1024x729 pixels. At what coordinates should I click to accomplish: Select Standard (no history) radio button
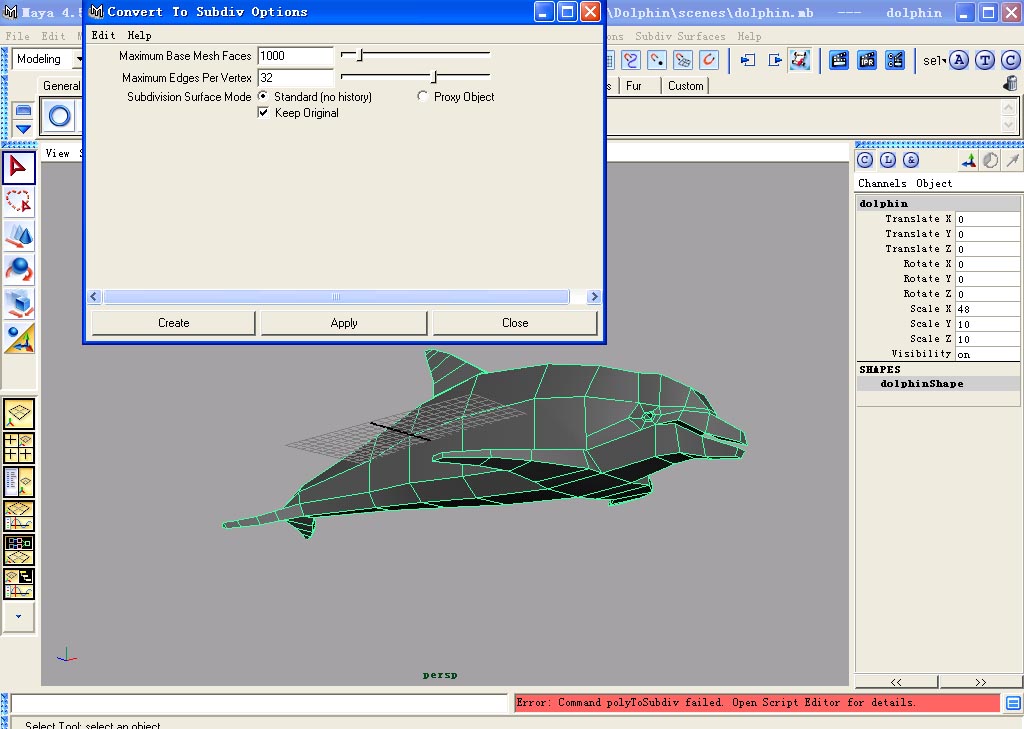[x=263, y=96]
